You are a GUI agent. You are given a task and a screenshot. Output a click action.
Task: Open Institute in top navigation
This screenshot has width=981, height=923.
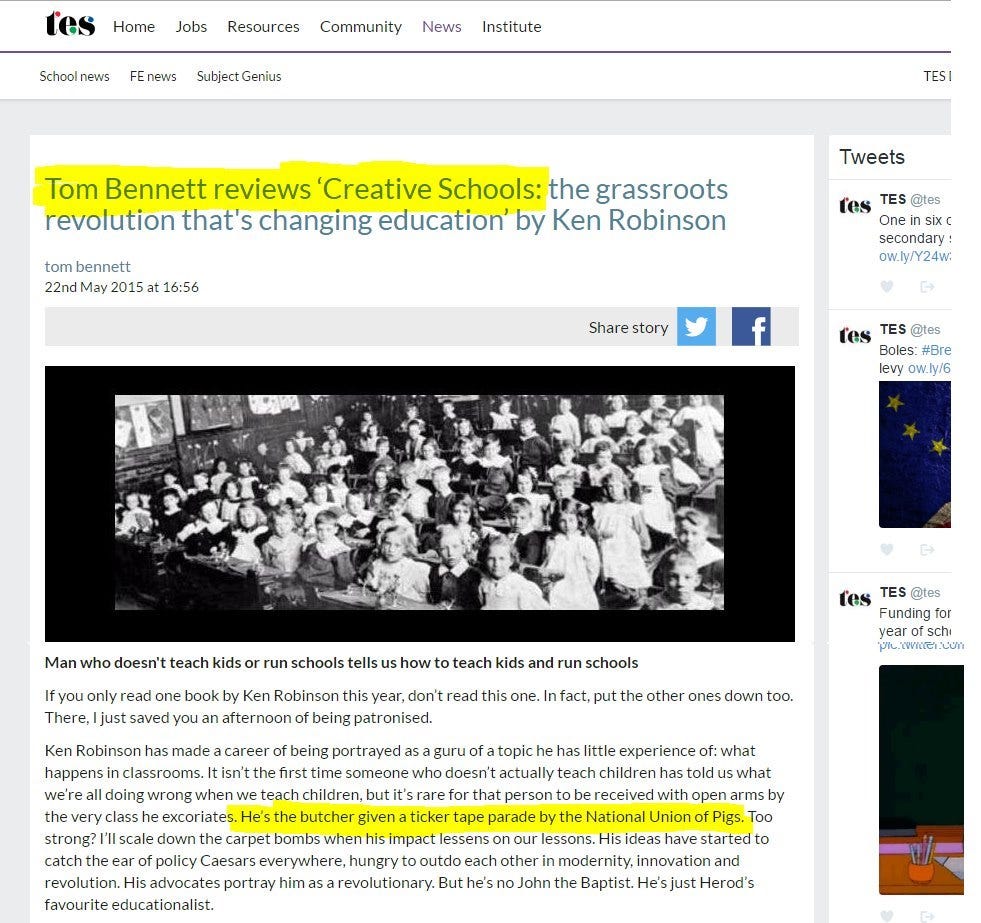[512, 27]
